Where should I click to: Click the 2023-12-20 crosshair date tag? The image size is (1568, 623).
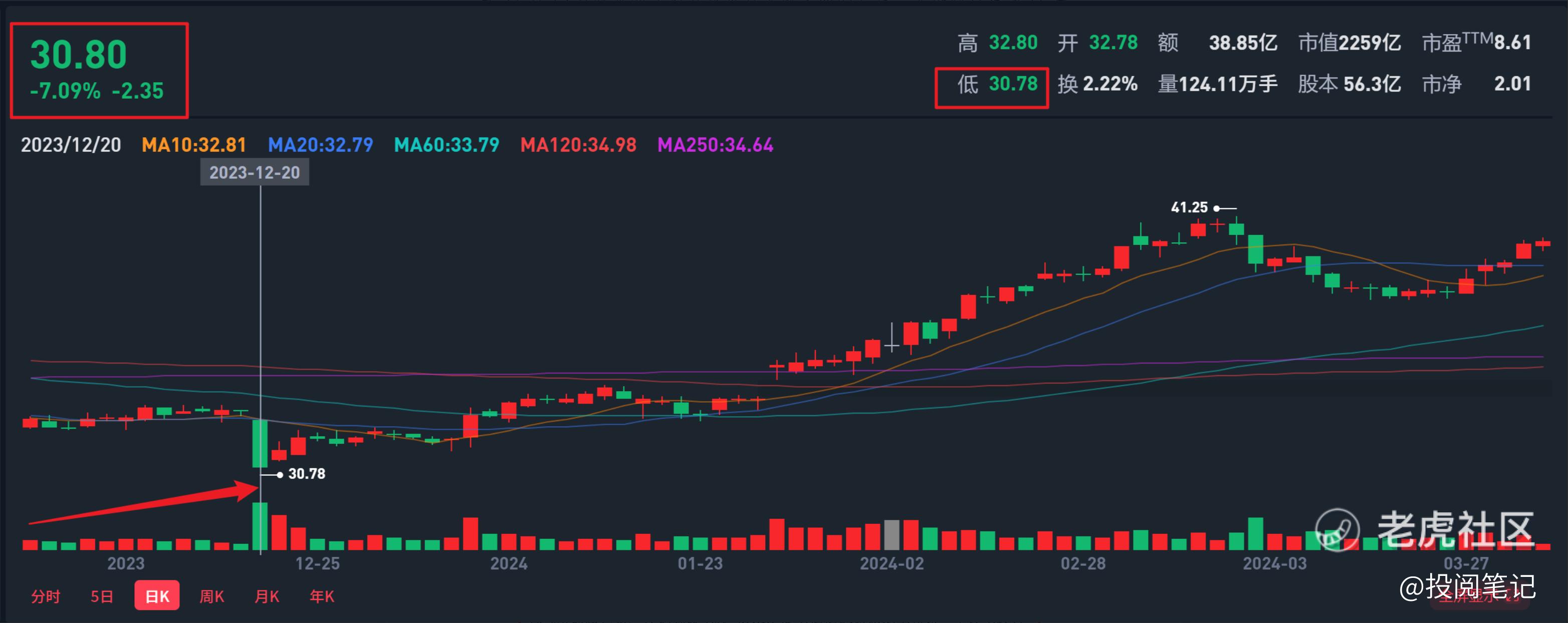255,172
